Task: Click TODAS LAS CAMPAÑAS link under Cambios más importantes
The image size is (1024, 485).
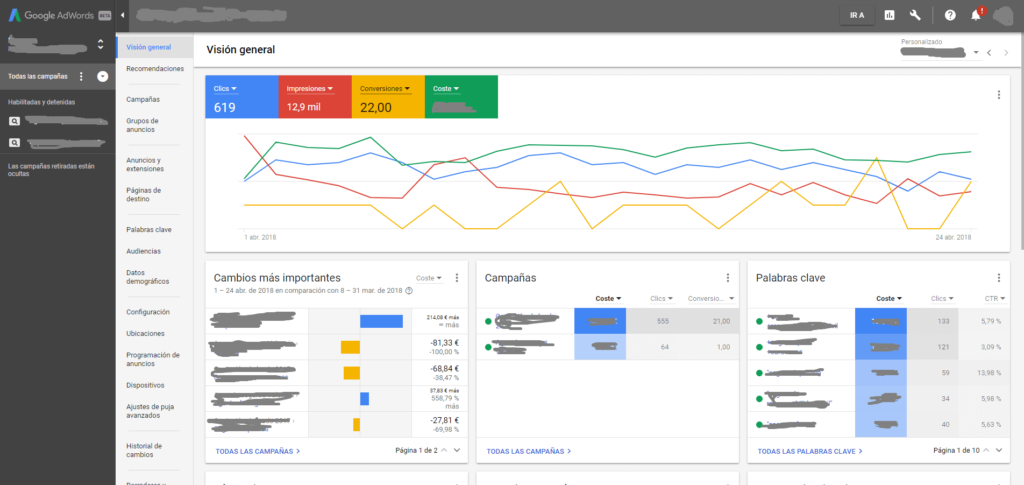Action: point(257,451)
